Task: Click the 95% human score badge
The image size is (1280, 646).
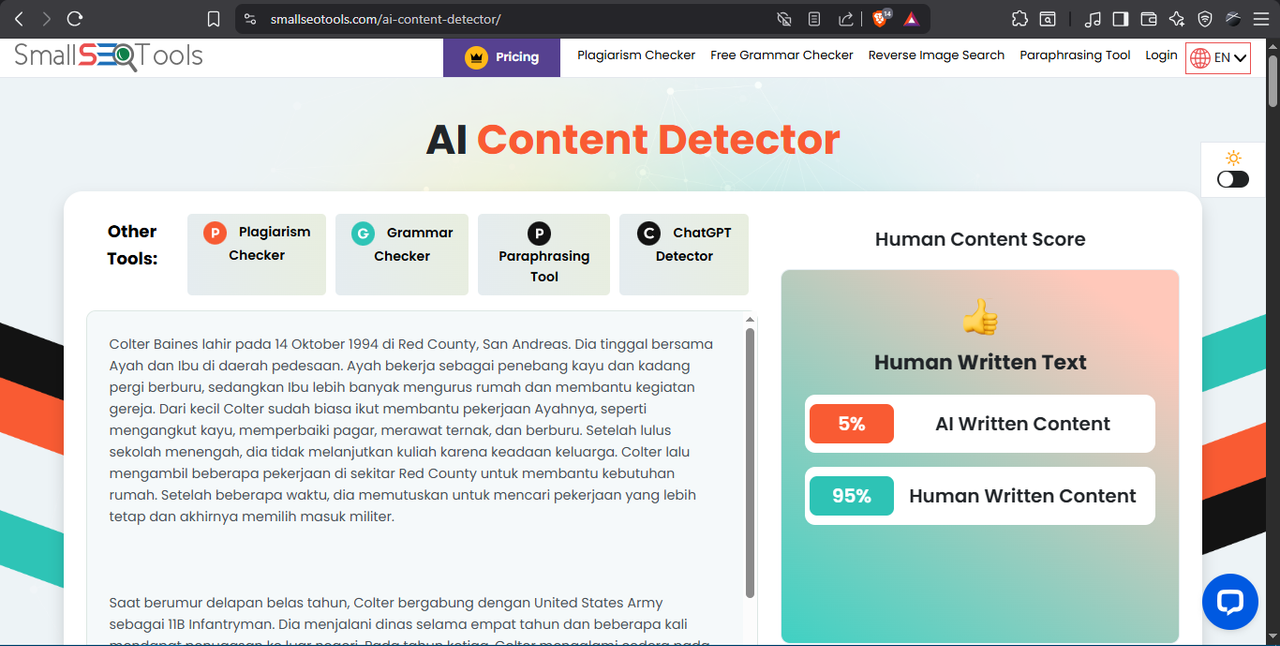Action: point(851,496)
